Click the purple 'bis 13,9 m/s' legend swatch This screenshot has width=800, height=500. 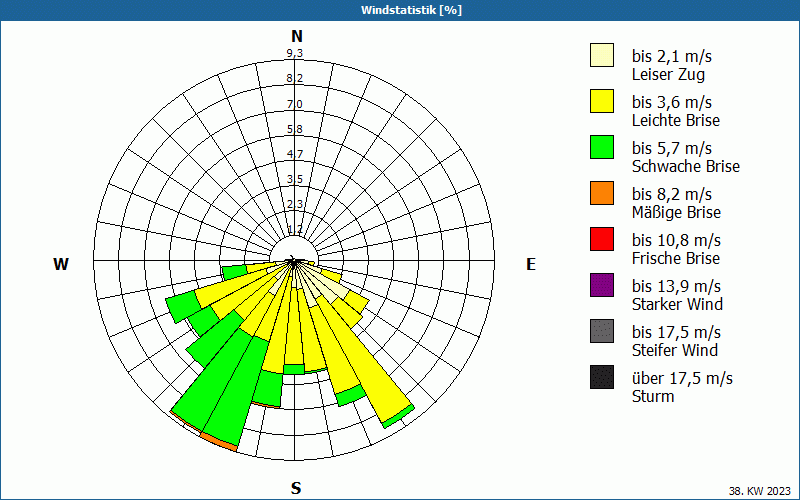(x=602, y=285)
